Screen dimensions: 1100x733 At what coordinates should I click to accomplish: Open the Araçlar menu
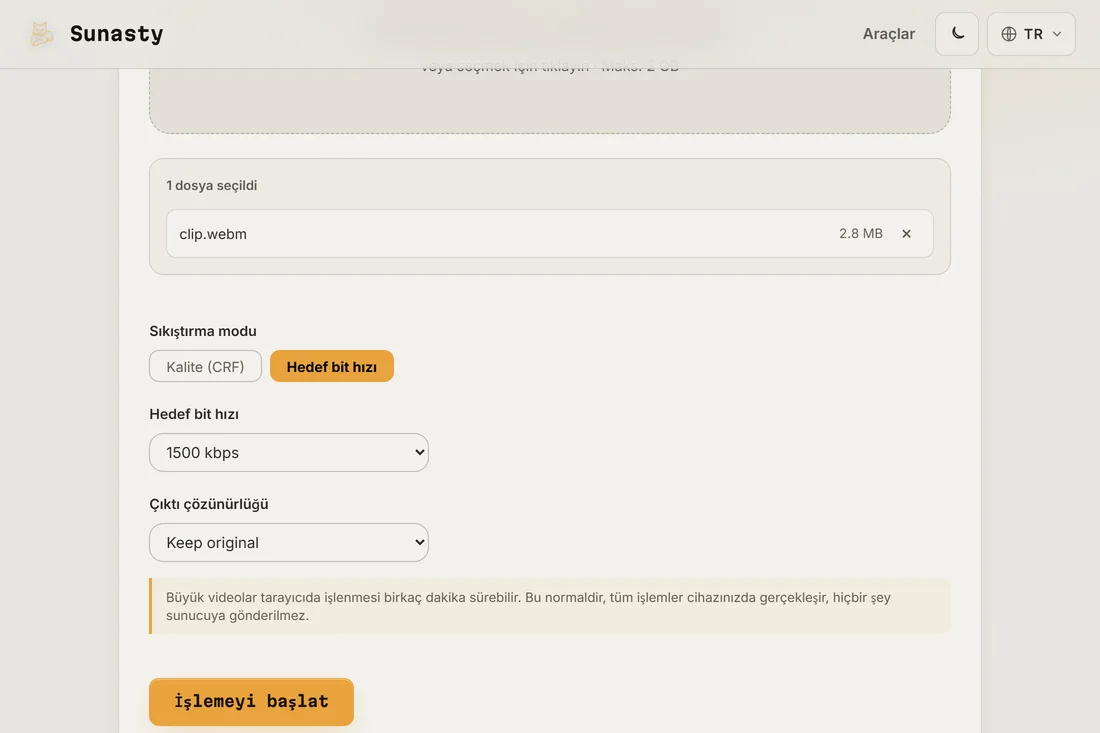tap(888, 34)
